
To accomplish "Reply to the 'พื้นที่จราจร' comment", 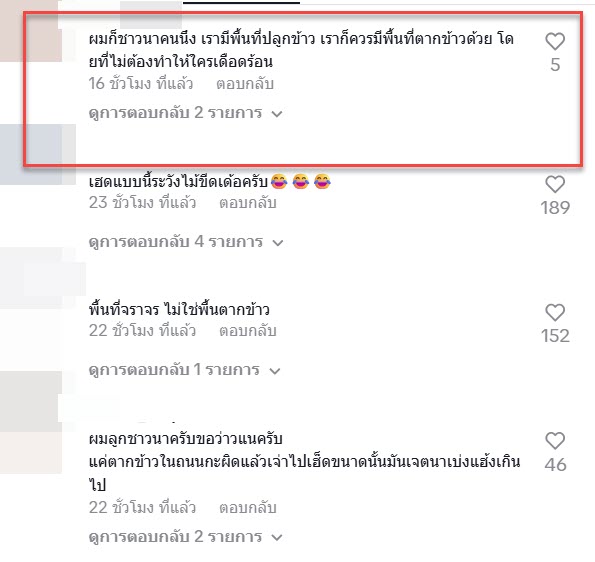I will 247,331.
